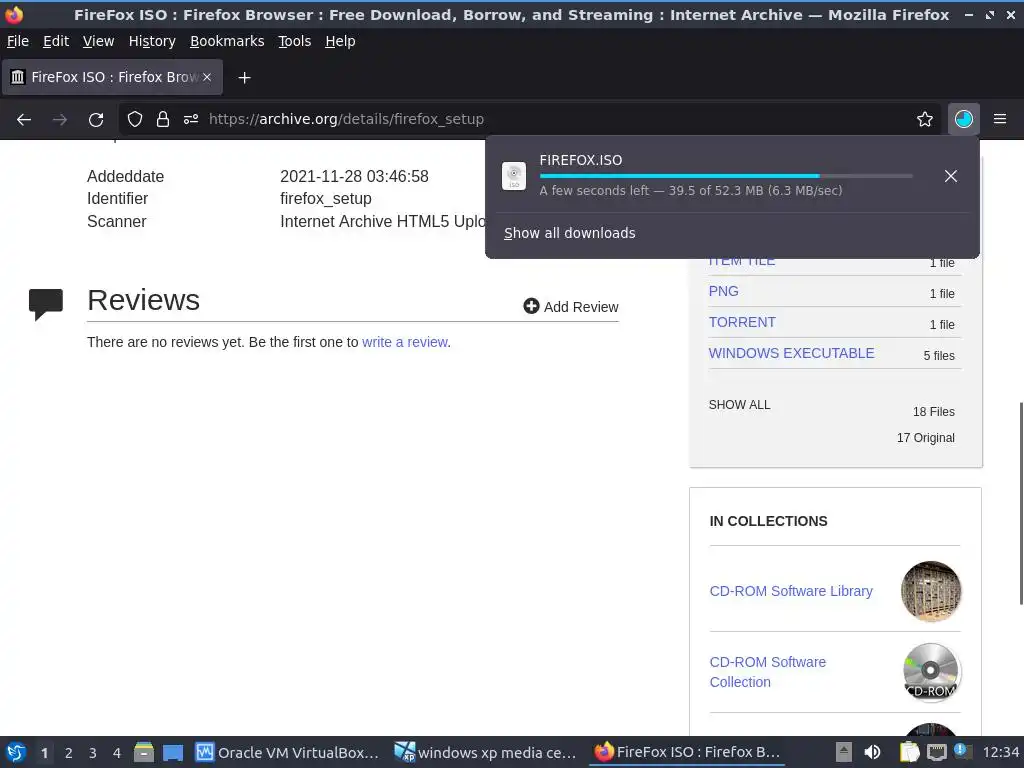Open site permissions icon in address bar
Image resolution: width=1024 pixels, height=768 pixels.
click(x=191, y=119)
